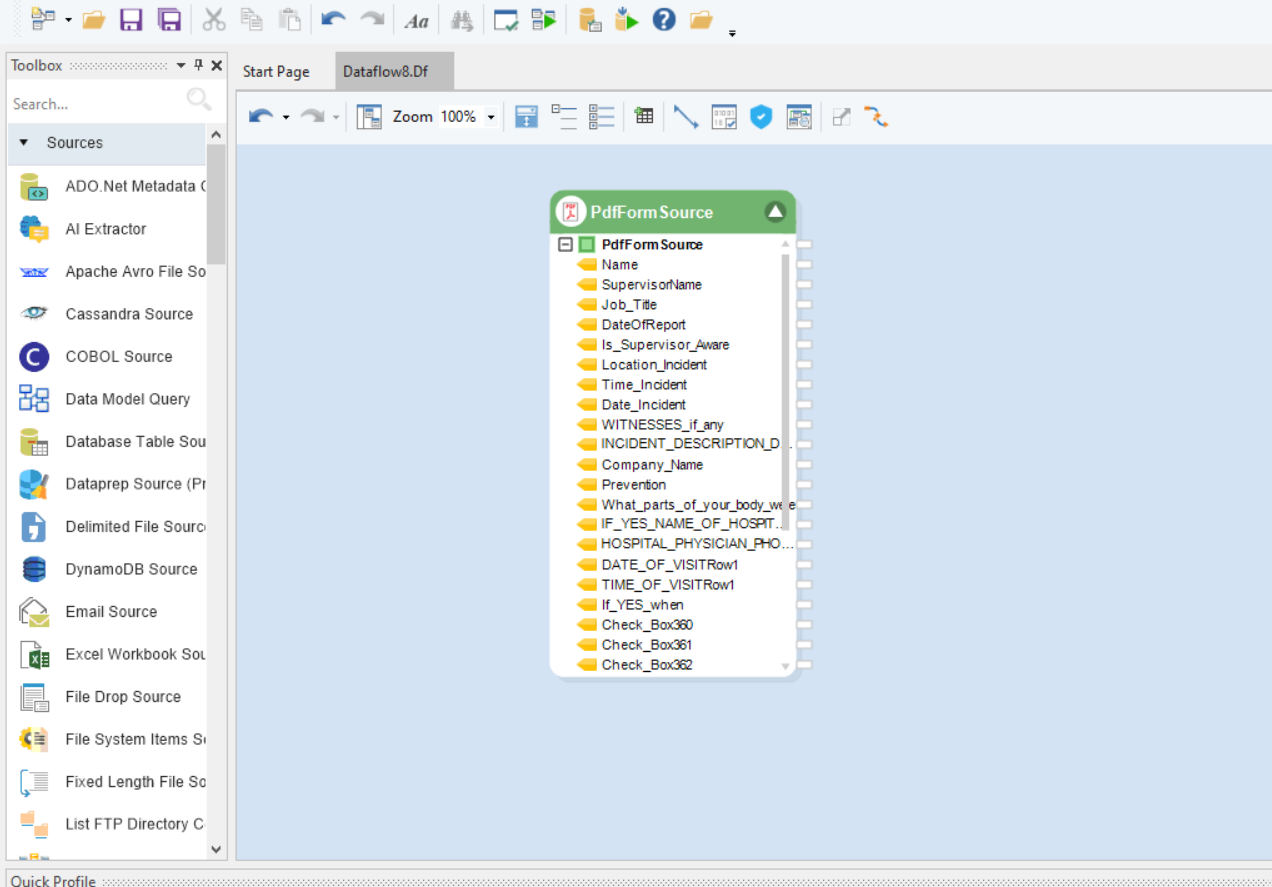This screenshot has height=887, width=1272.
Task: Click the Toolbox scrollbar down arrow
Action: [216, 849]
